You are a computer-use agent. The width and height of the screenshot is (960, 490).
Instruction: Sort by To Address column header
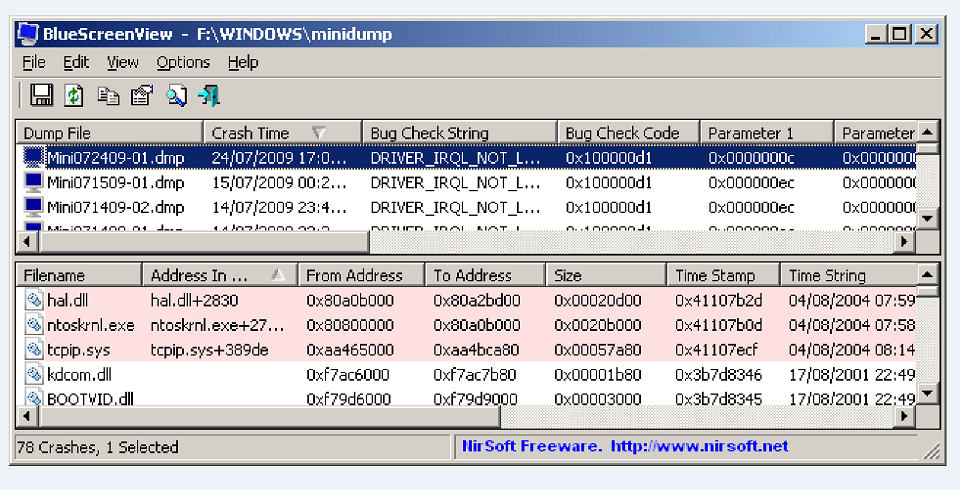point(486,275)
